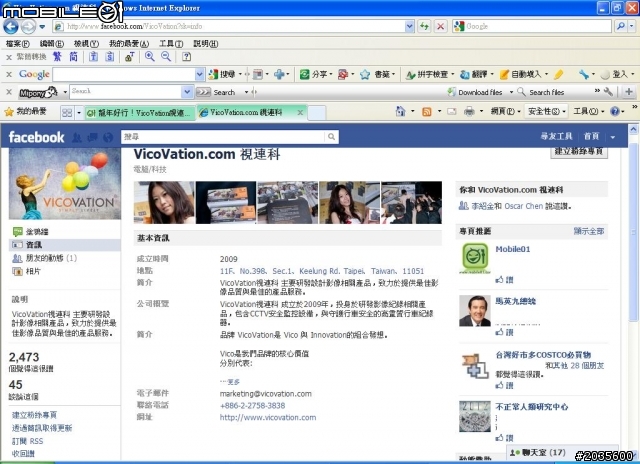Open the 網頁(P) page menu dropdown

click(x=505, y=111)
